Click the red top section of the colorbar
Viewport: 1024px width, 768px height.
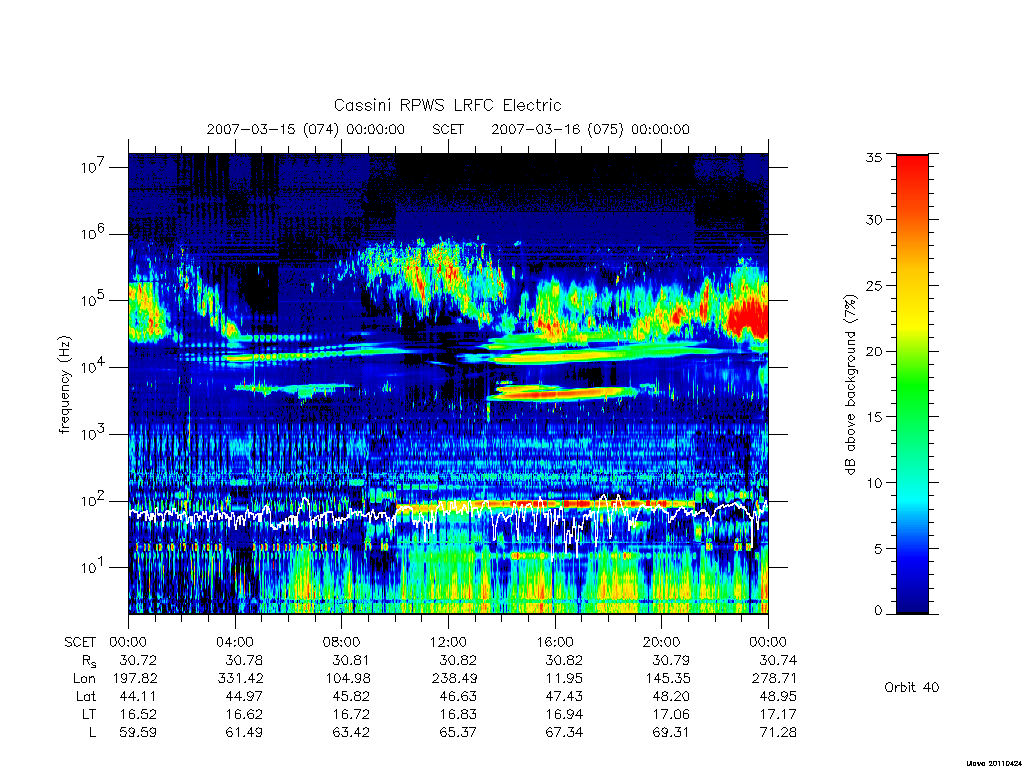coord(912,173)
